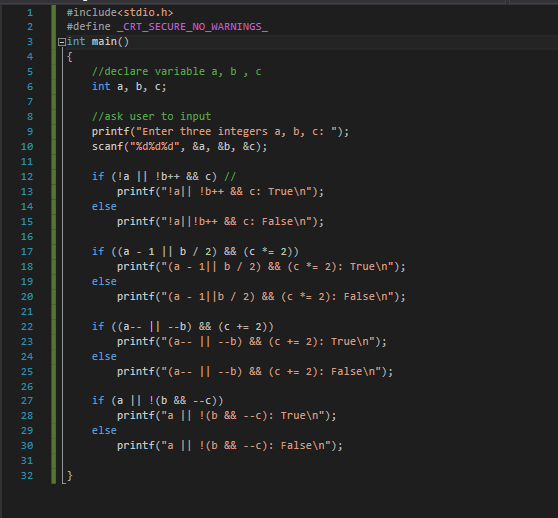Click 'if ((a - 1 || b / 2) && (c *= 2))'
Screen dimensions: 558x518
[195, 252]
